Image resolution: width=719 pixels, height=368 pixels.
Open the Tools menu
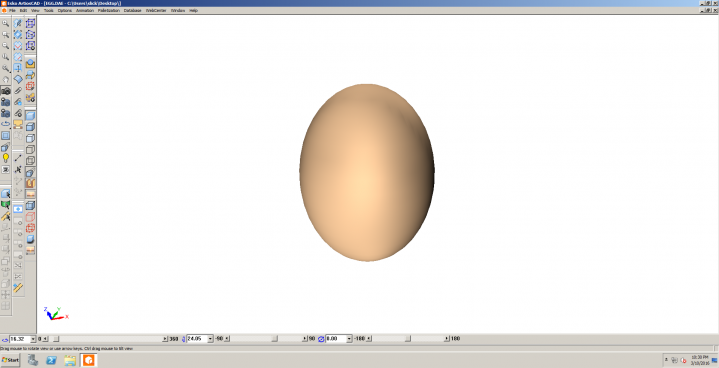click(49, 11)
